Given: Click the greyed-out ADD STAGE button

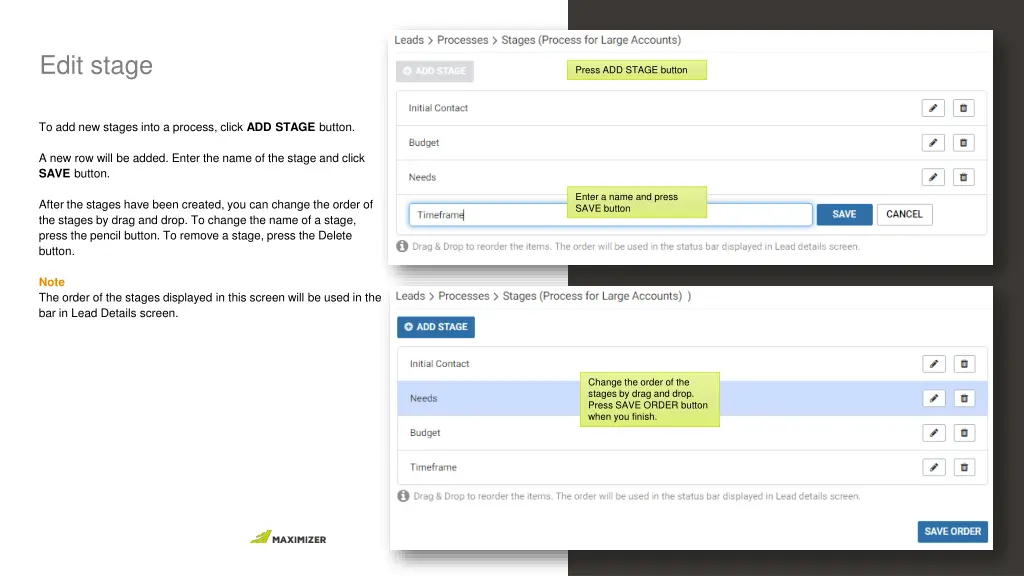Looking at the screenshot, I should coord(434,71).
